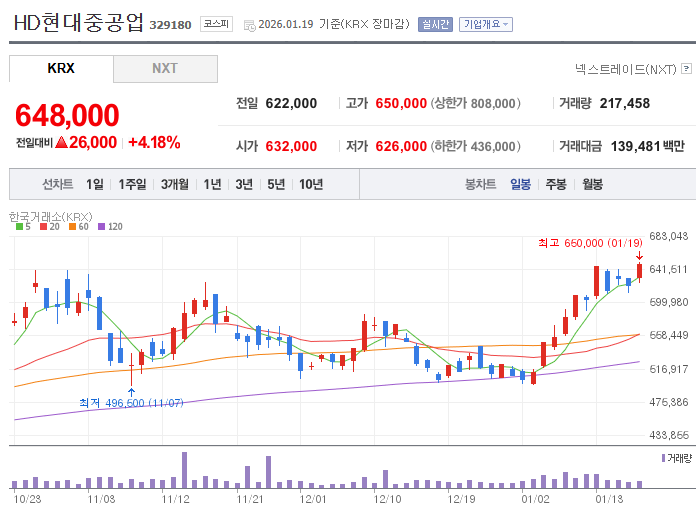Click the orange 60-day average legend swatch
The image size is (696, 508).
pos(72,226)
